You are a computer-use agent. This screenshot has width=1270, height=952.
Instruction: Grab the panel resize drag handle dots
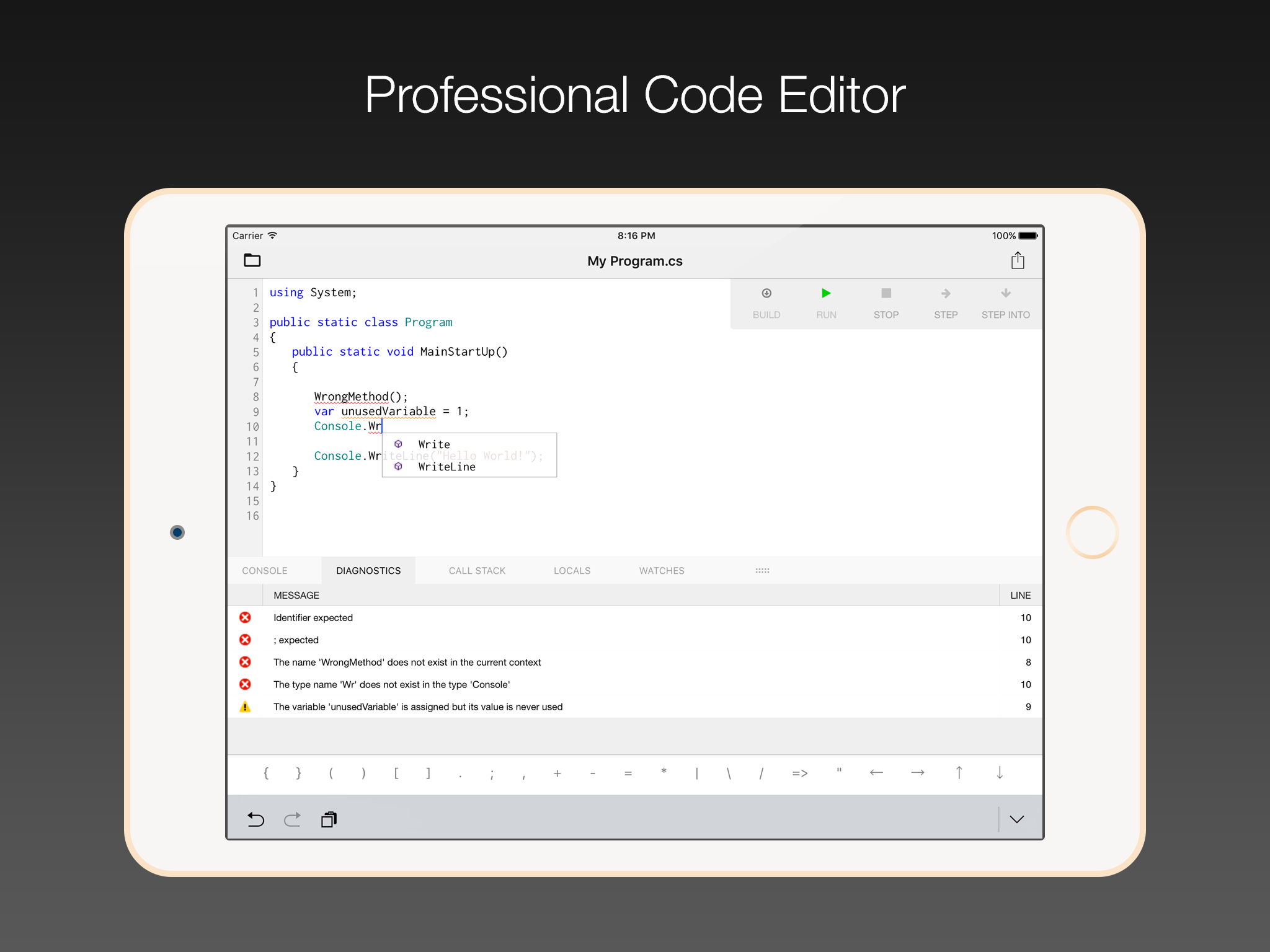[762, 571]
